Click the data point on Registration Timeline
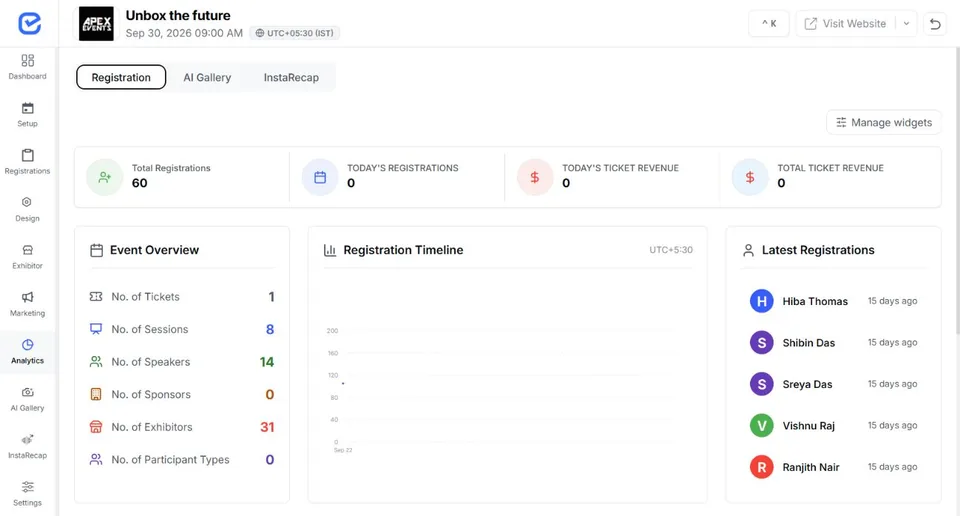Viewport: 960px width, 516px height. [x=343, y=383]
